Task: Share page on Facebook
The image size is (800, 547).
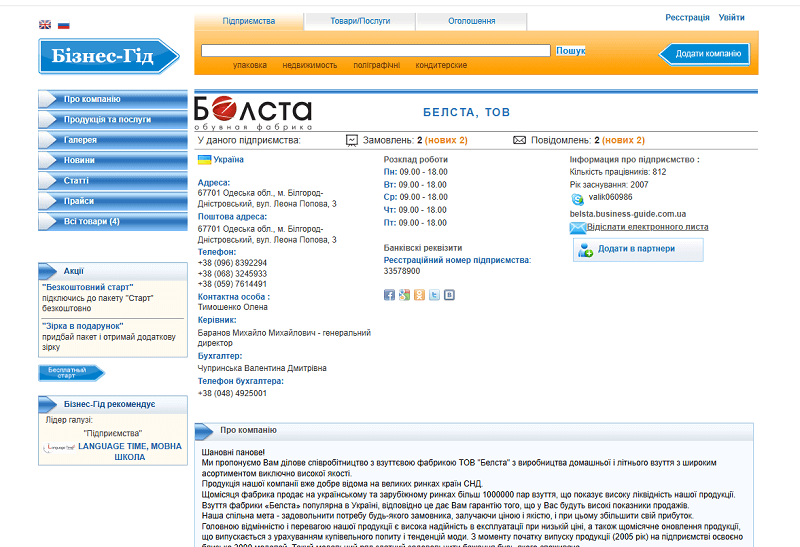Action: (389, 295)
